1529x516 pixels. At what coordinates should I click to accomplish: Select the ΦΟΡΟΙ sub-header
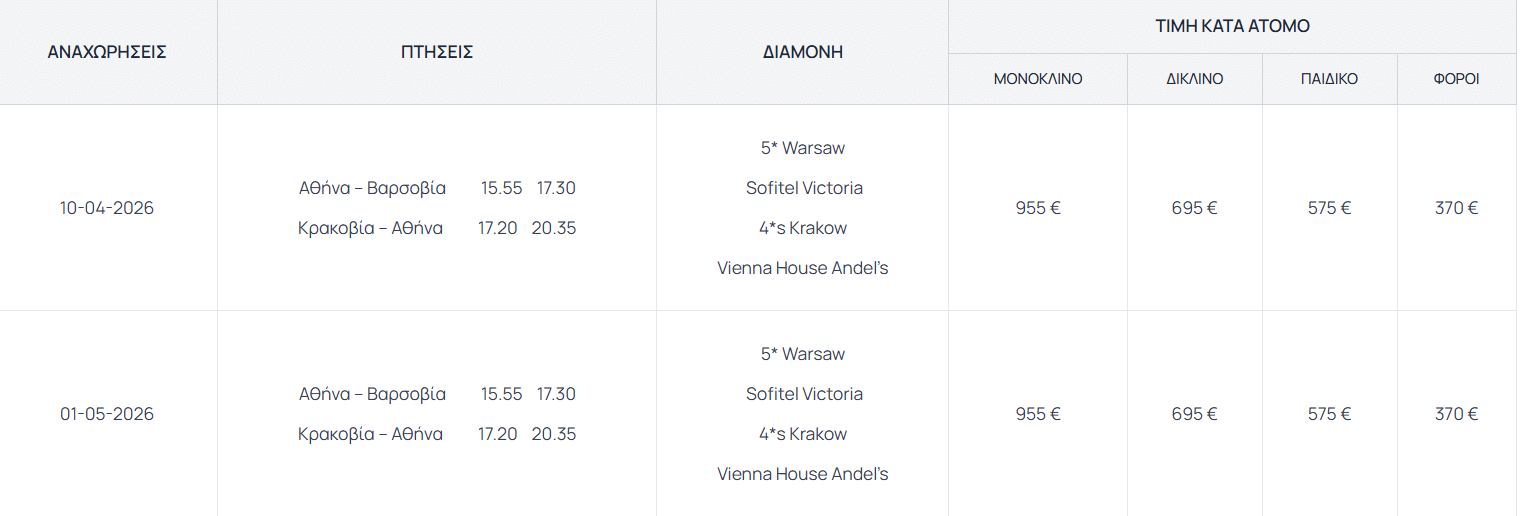pos(1456,79)
